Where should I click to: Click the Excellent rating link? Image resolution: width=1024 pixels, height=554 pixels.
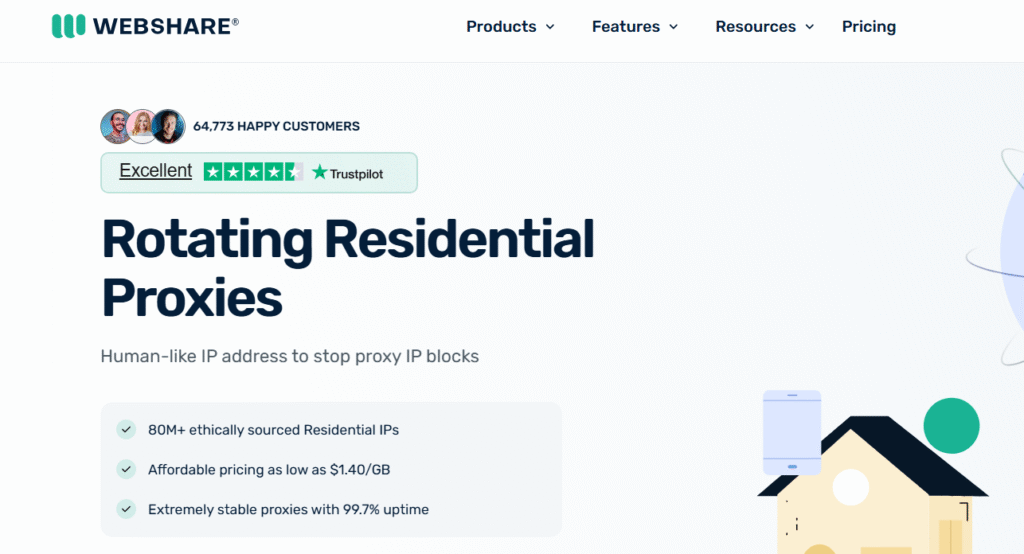[155, 171]
